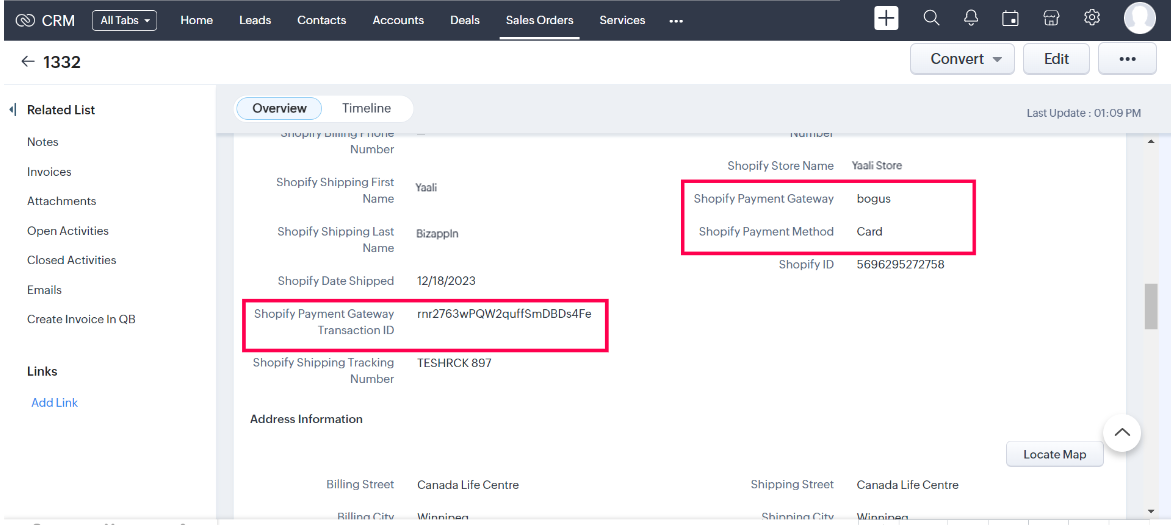Open the calendar icon in header
1171x525 pixels.
[x=1011, y=19]
